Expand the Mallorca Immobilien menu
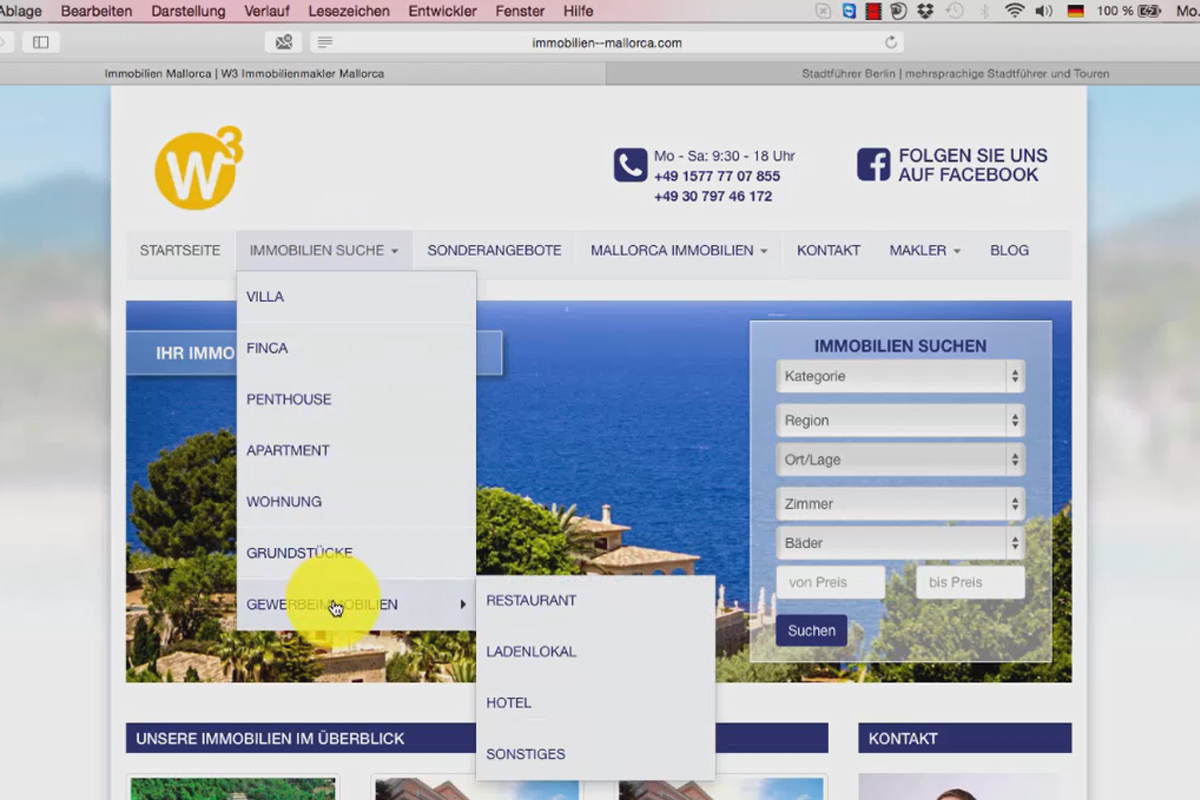 coord(679,251)
